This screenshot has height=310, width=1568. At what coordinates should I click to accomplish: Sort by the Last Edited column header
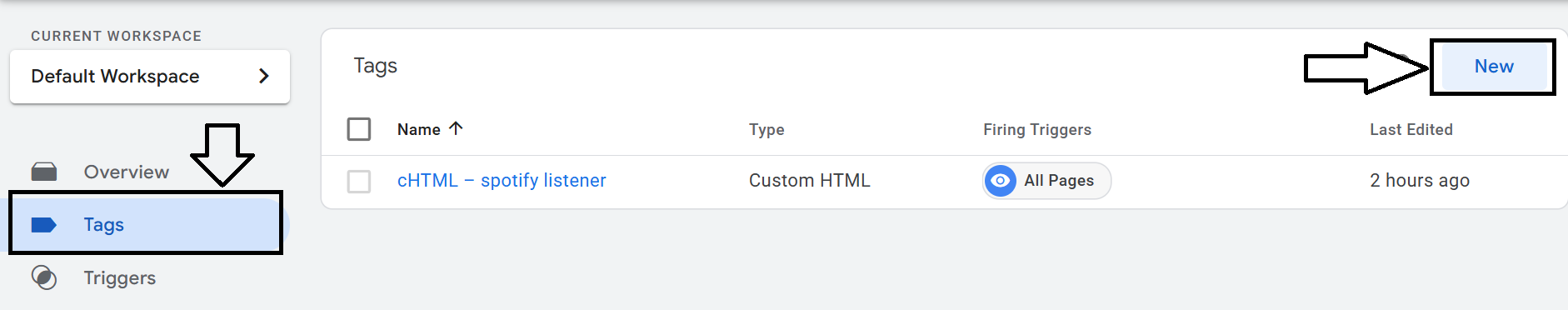pos(1411,129)
